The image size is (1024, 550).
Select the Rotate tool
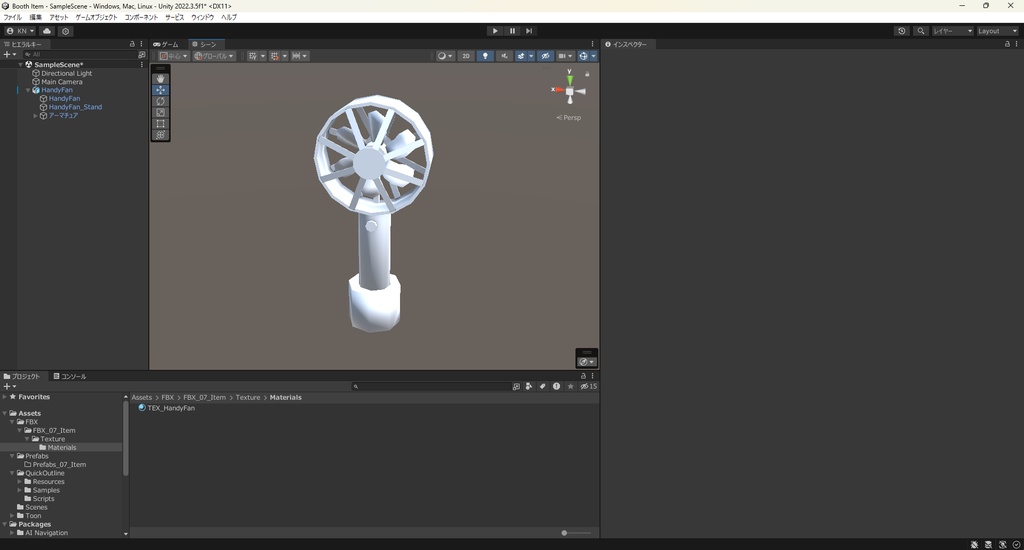coord(160,101)
